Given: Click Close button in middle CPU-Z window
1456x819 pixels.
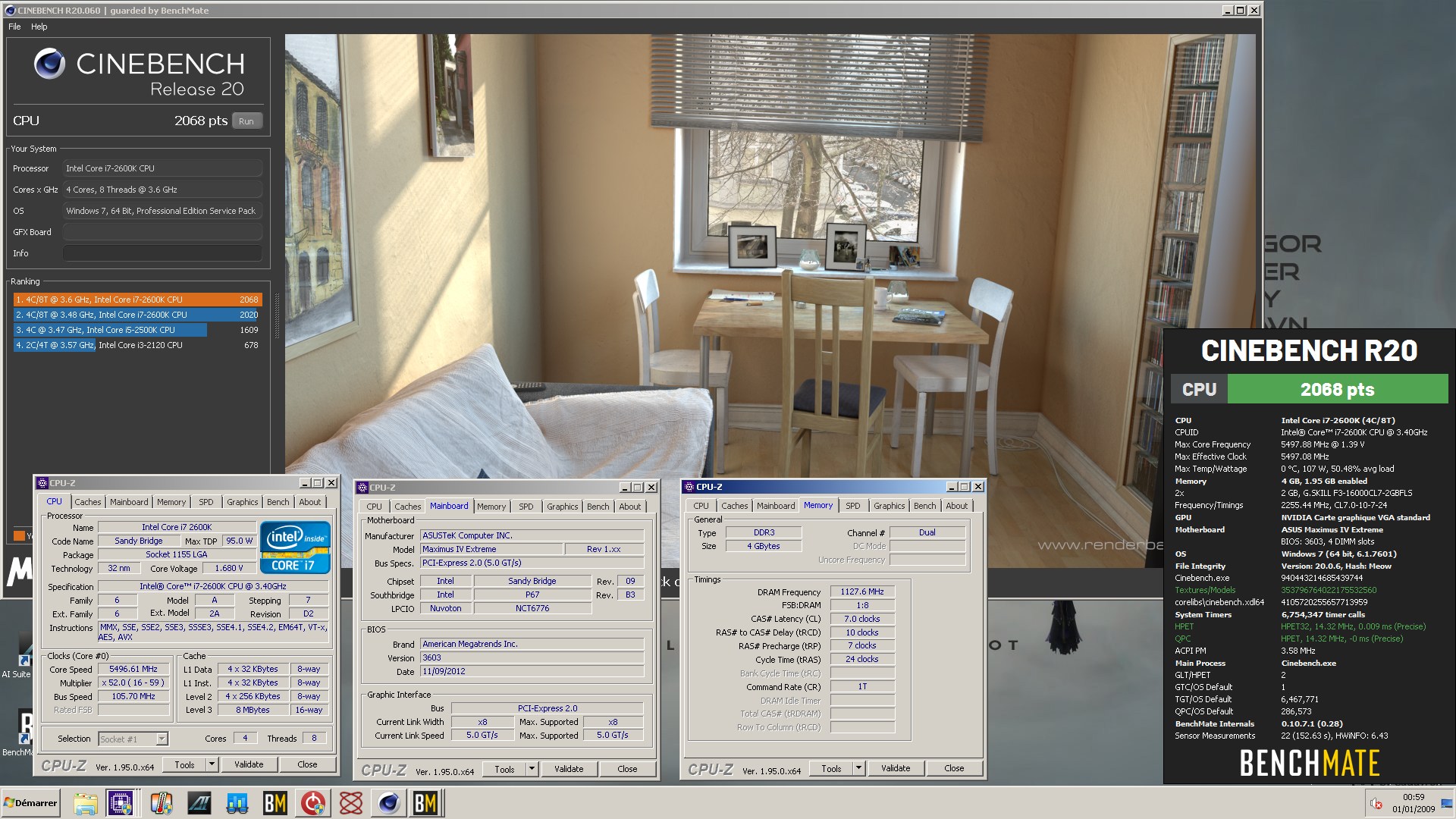Looking at the screenshot, I should pyautogui.click(x=627, y=769).
